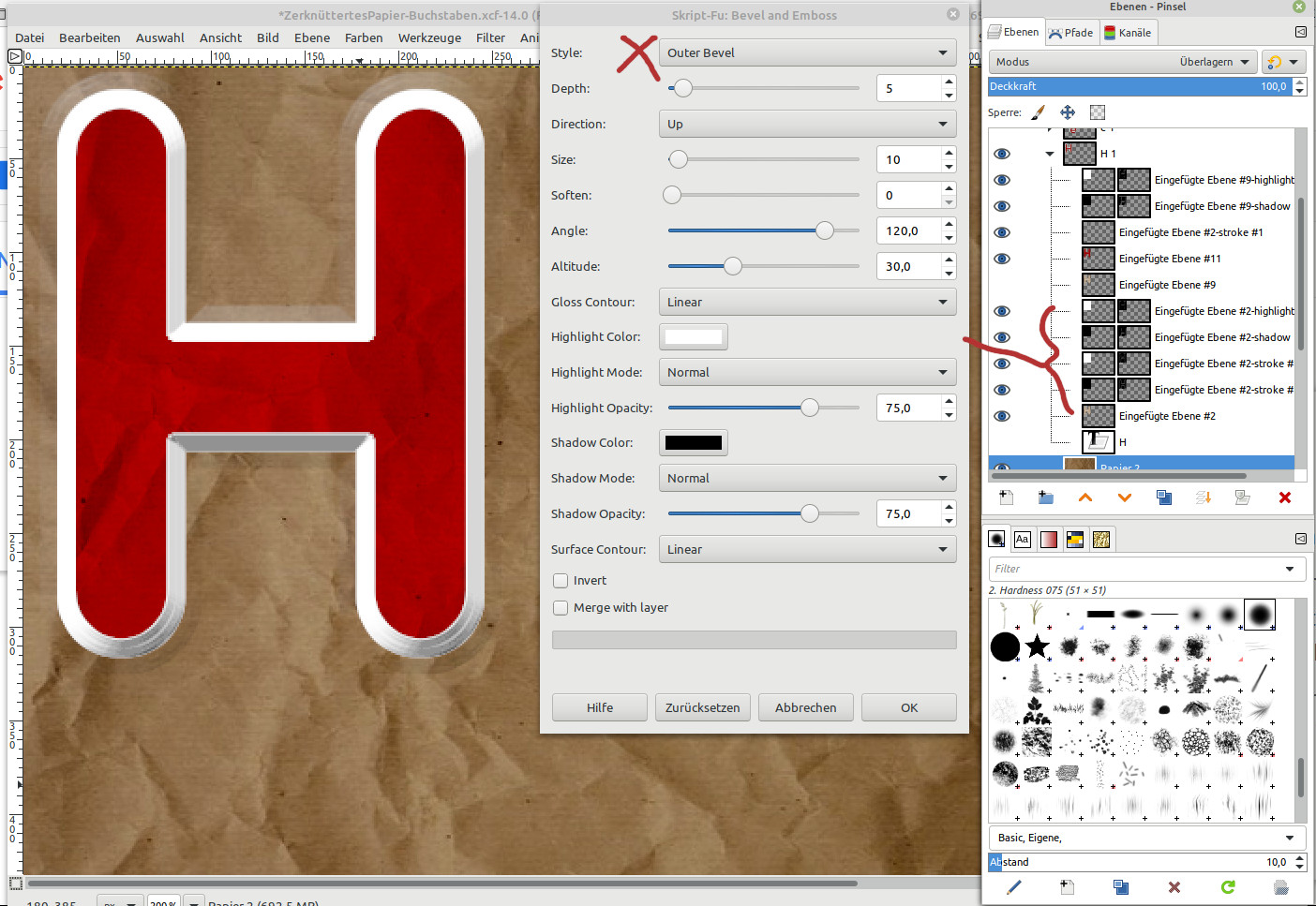Viewport: 1316px width, 906px height.
Task: Click the lock pixels paintbrush icon
Action: coord(1038,112)
